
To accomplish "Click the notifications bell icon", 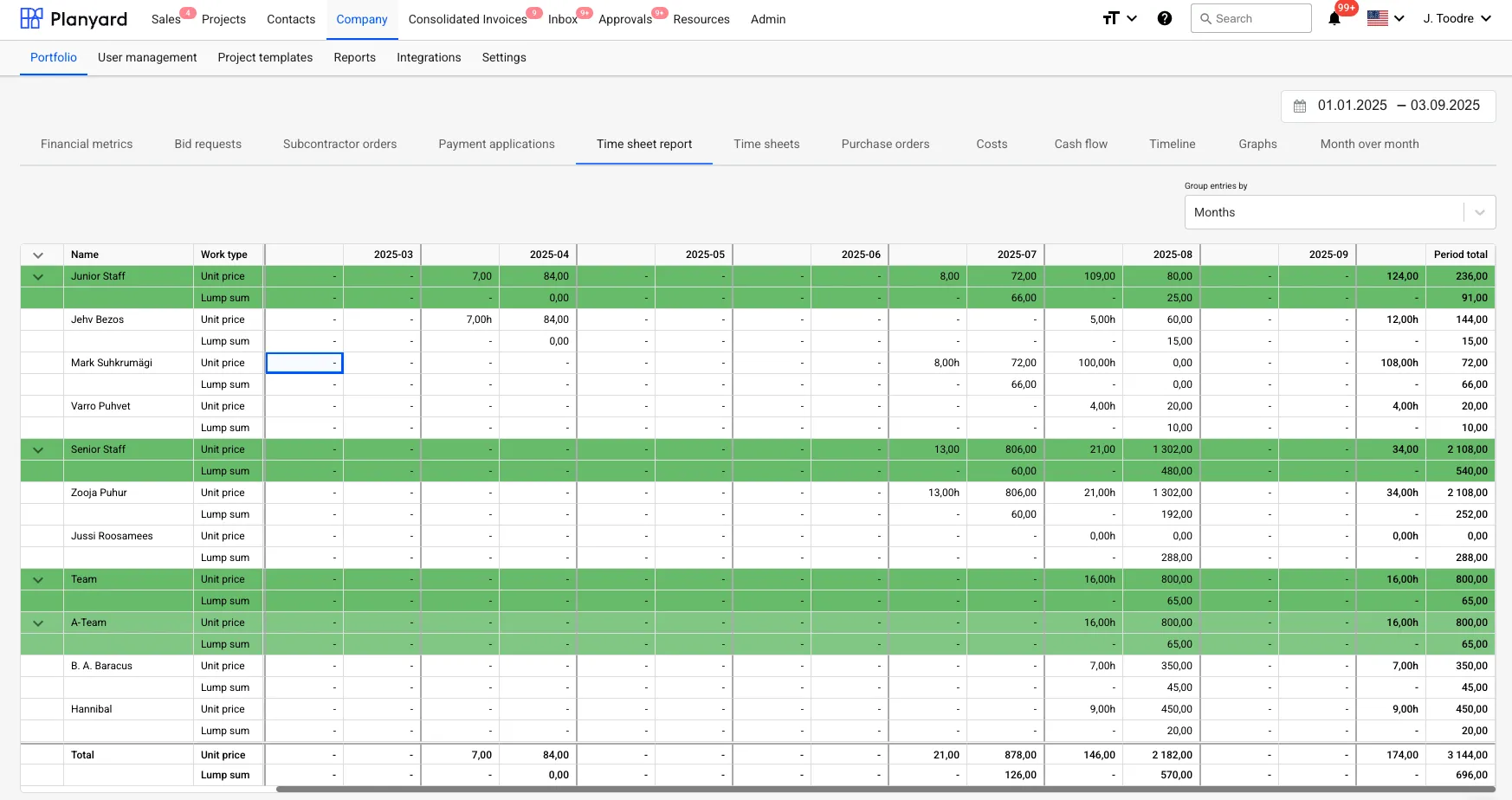I will point(1334,19).
